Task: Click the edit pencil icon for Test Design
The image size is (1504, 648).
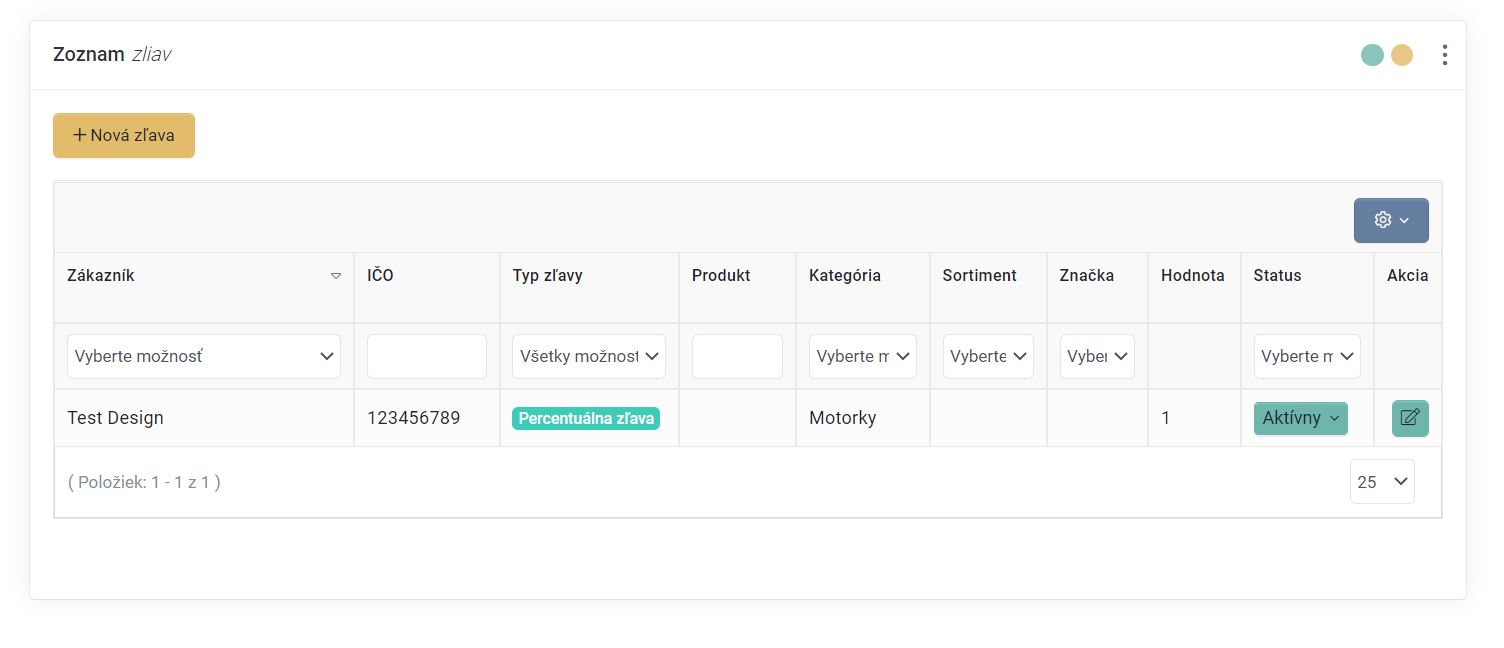Action: point(1410,418)
